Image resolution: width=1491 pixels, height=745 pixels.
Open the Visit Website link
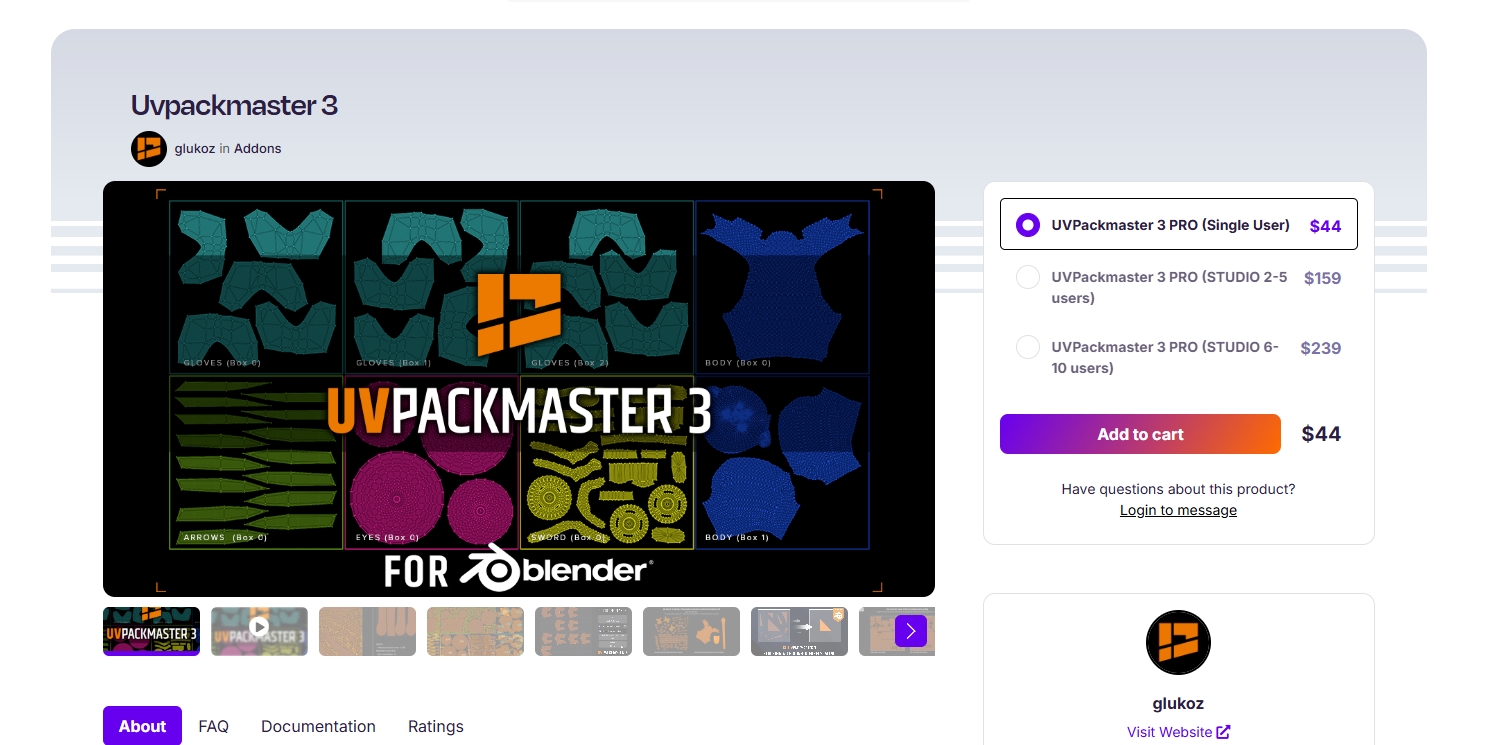(1178, 732)
